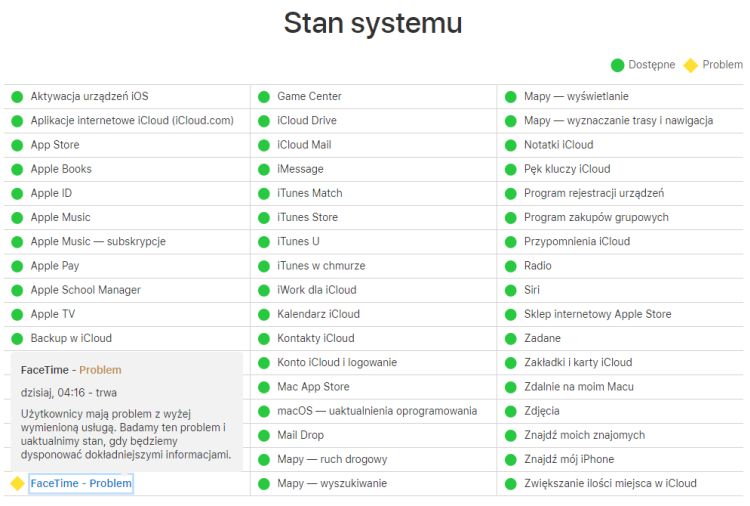The image size is (750, 506).
Task: Click the green dot beside Zdjęcia
Action: [510, 411]
